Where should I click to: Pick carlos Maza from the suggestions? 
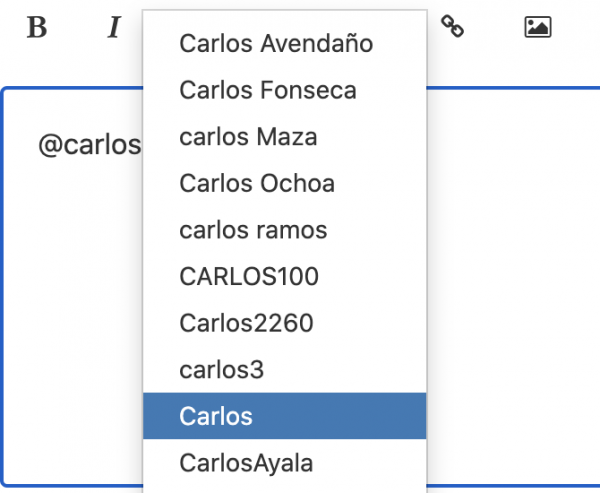point(284,137)
